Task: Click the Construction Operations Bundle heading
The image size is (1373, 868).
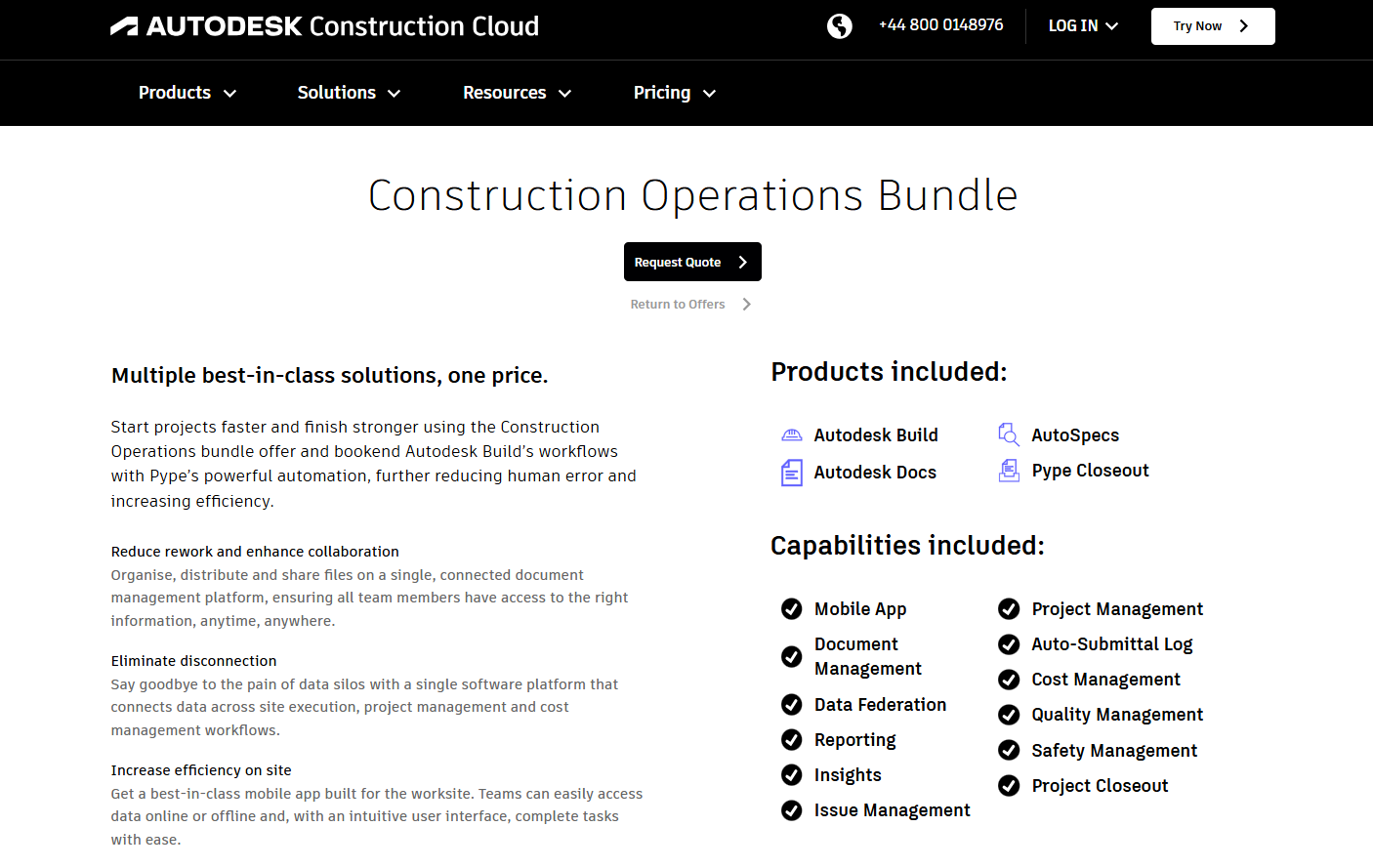Action: pyautogui.click(x=693, y=195)
